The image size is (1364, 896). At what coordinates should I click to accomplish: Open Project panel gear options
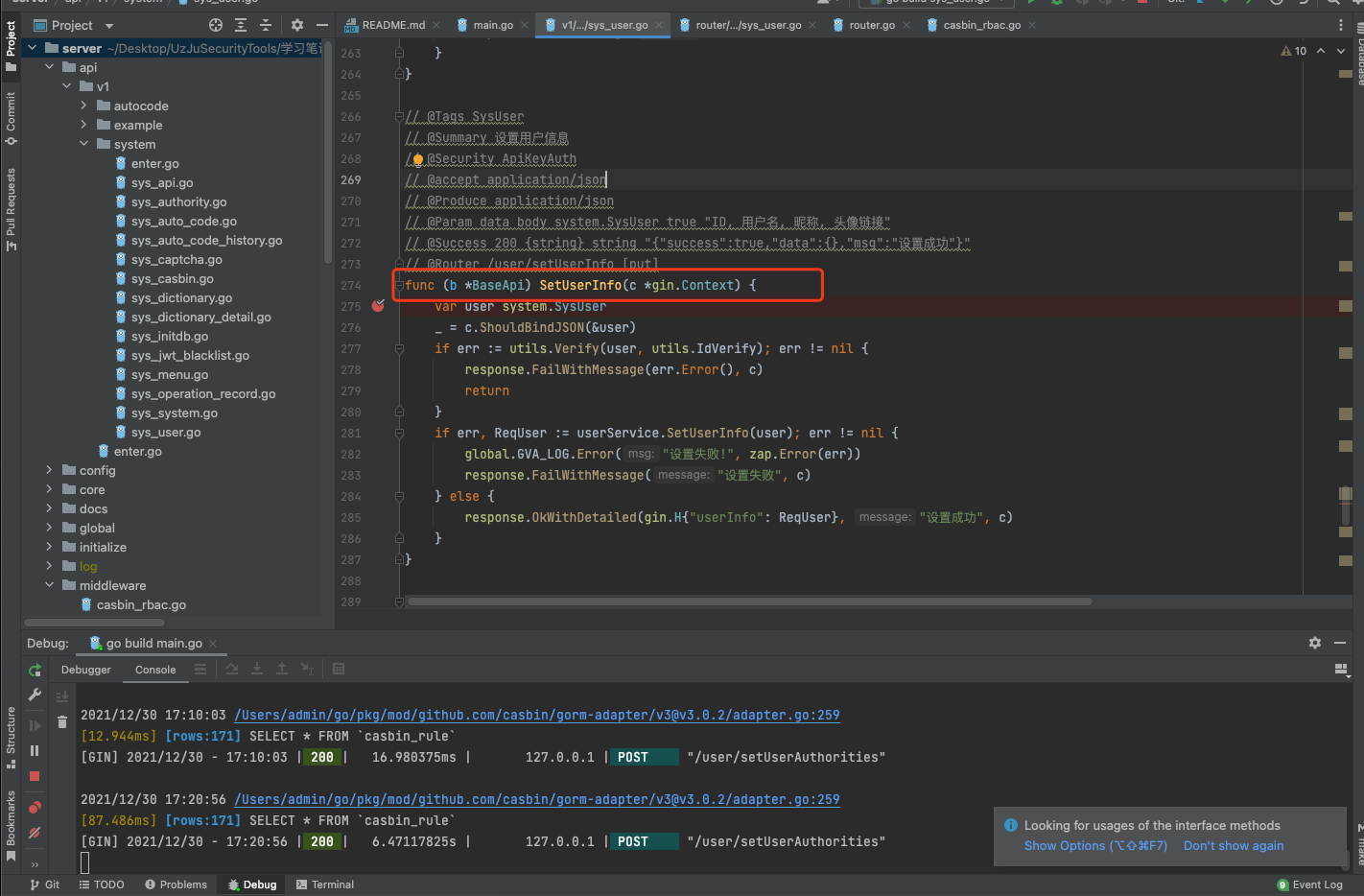[x=297, y=25]
